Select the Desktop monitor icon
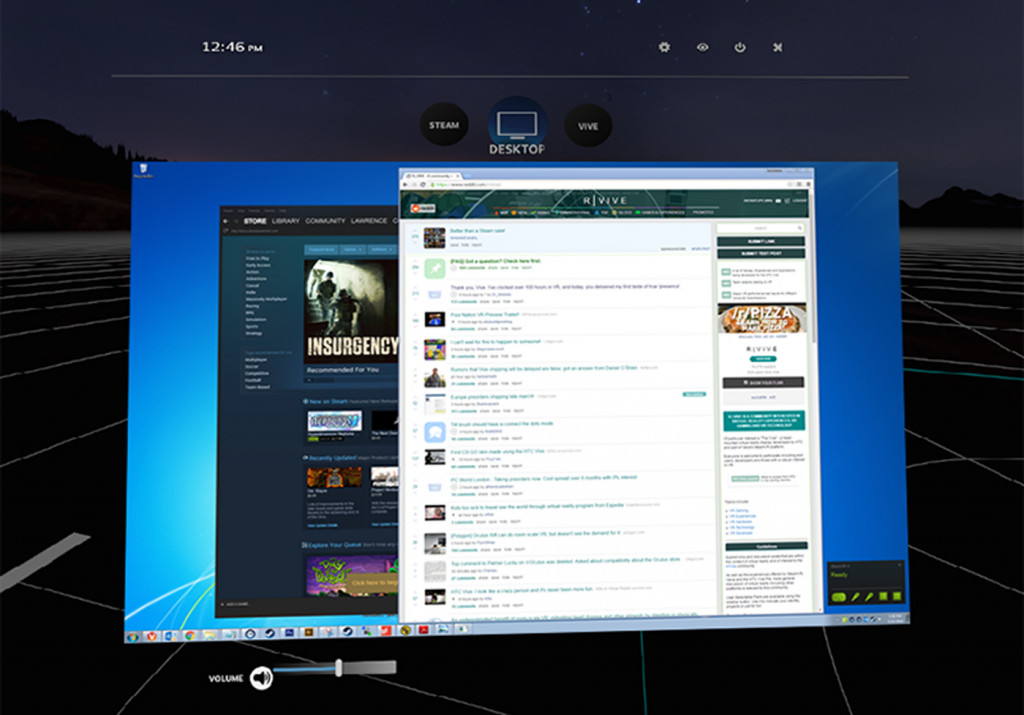This screenshot has height=715, width=1024. [x=516, y=124]
